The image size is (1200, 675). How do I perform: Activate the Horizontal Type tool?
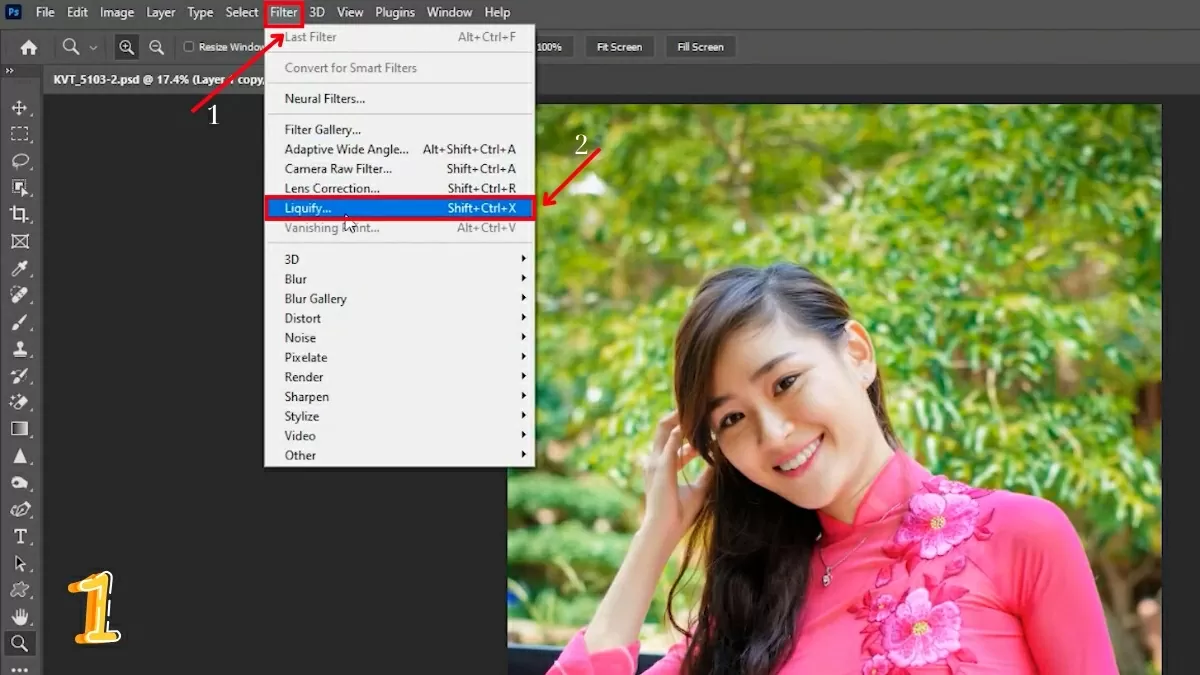pos(19,537)
